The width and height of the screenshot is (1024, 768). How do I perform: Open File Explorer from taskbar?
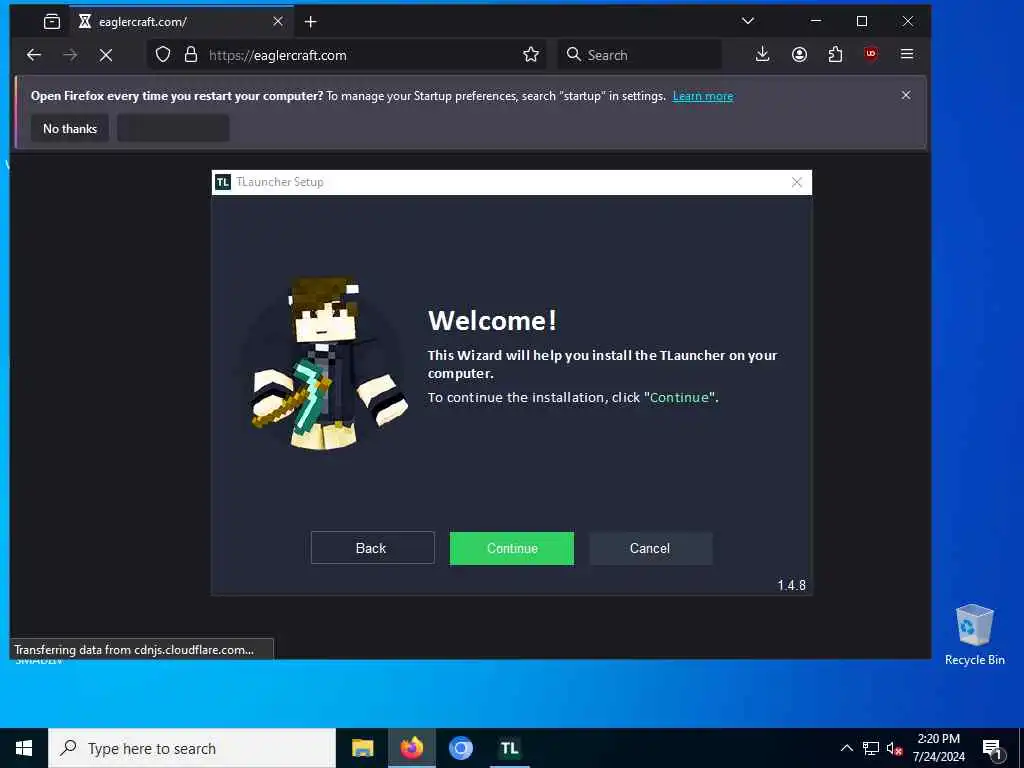click(x=362, y=748)
